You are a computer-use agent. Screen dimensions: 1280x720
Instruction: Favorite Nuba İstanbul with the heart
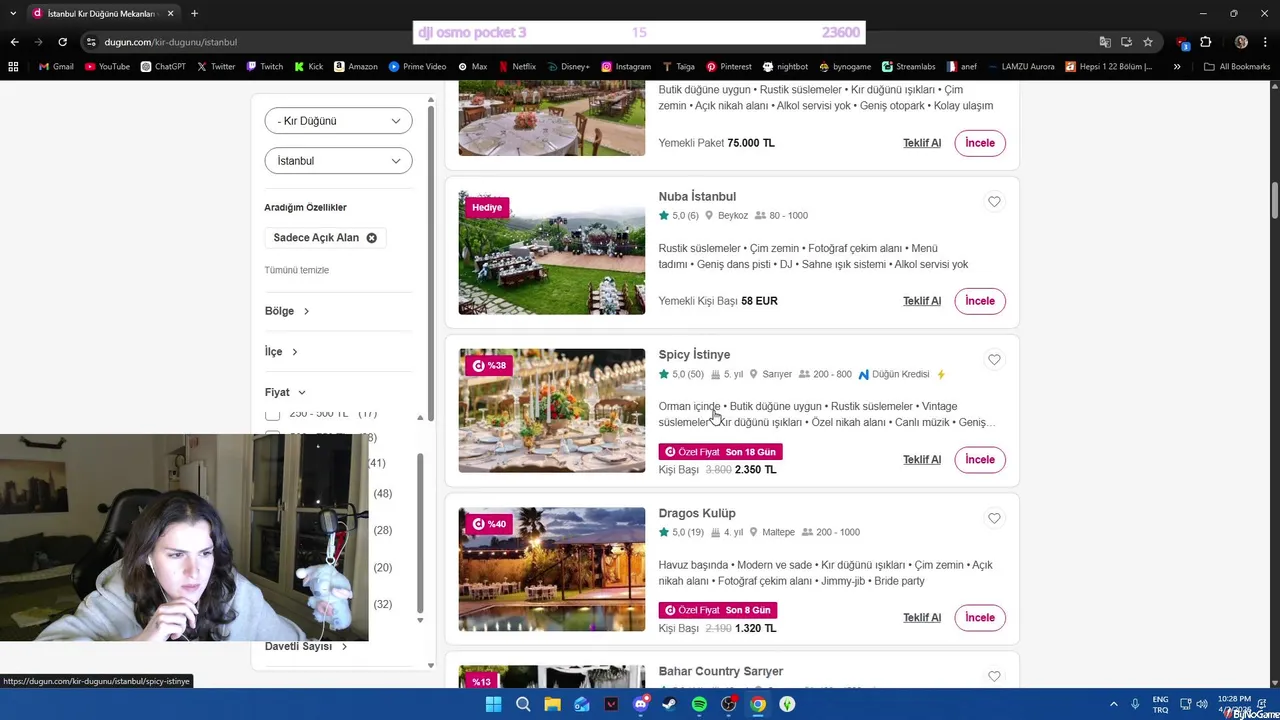[x=994, y=202]
